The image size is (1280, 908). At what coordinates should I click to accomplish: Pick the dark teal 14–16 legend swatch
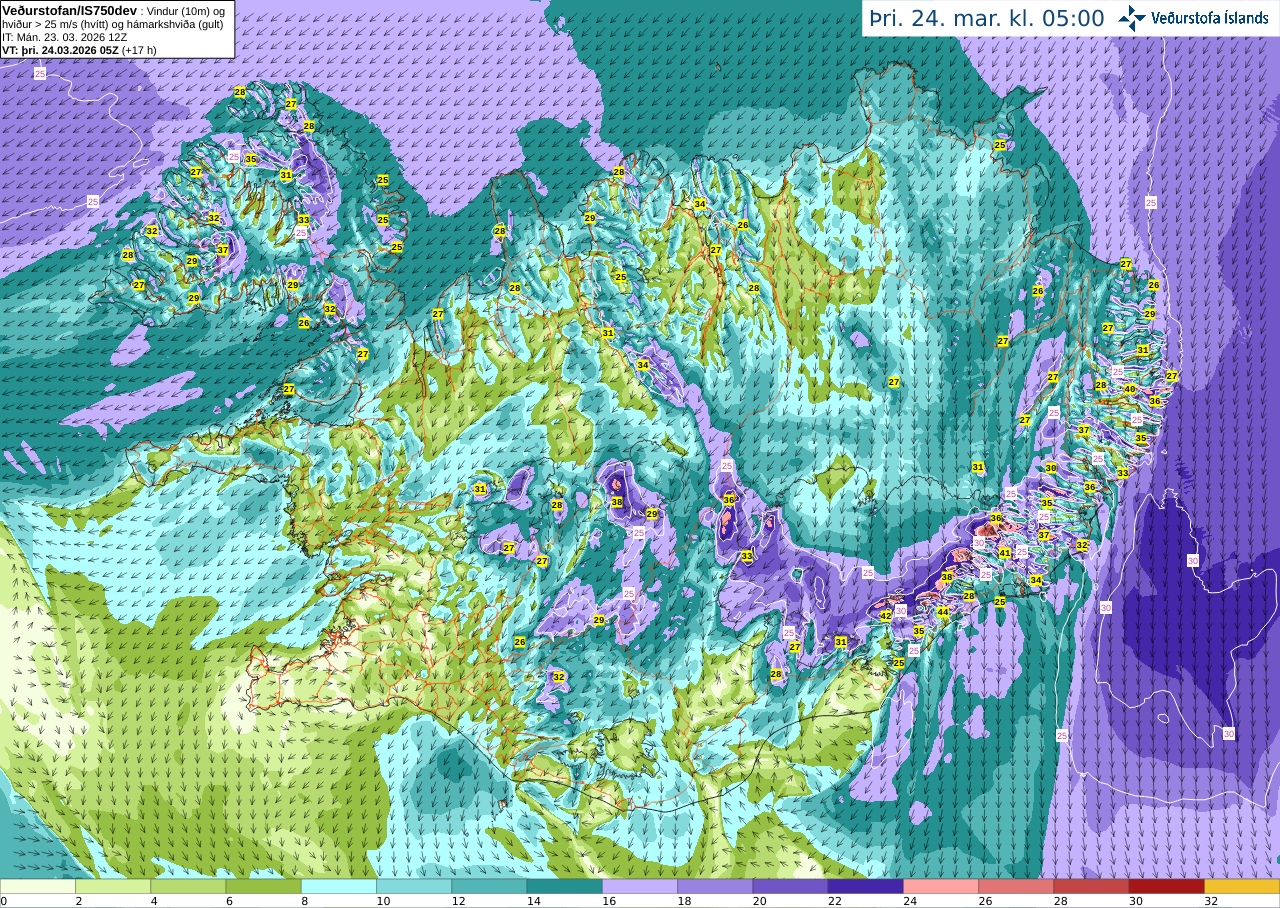564,886
